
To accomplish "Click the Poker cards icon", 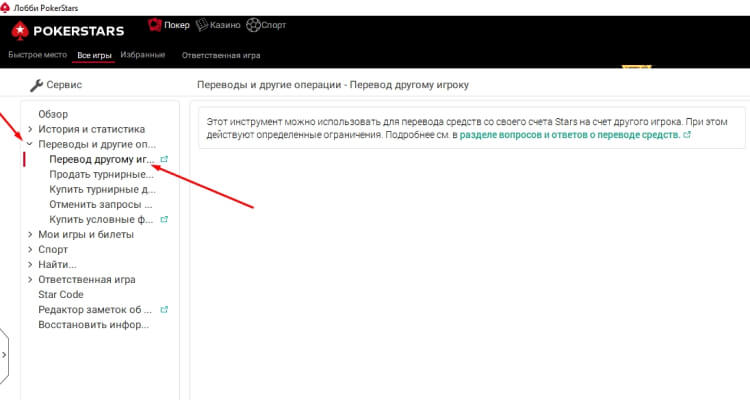I will point(154,24).
